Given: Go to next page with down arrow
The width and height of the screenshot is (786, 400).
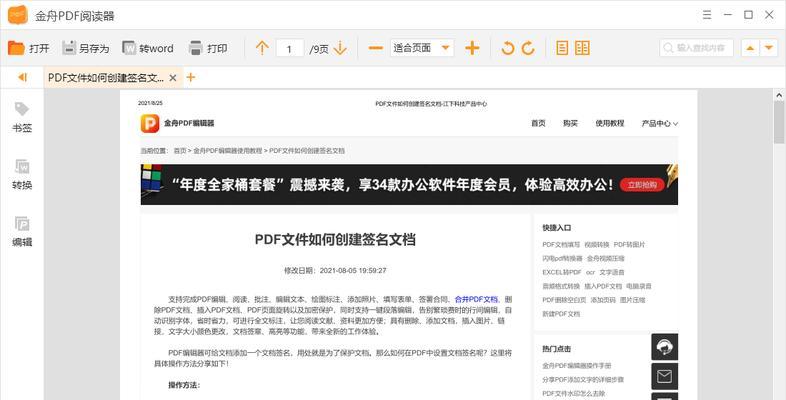Looking at the screenshot, I should coord(340,48).
